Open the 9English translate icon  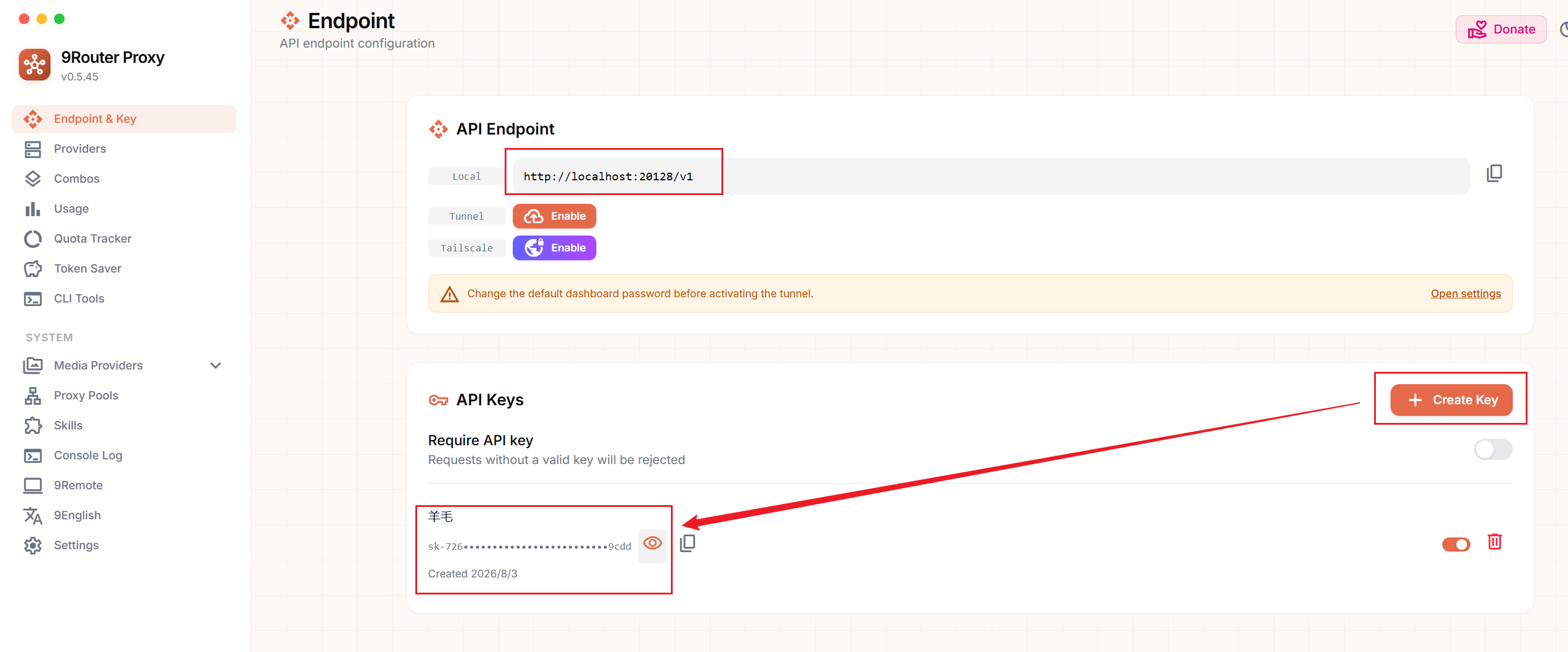tap(33, 515)
